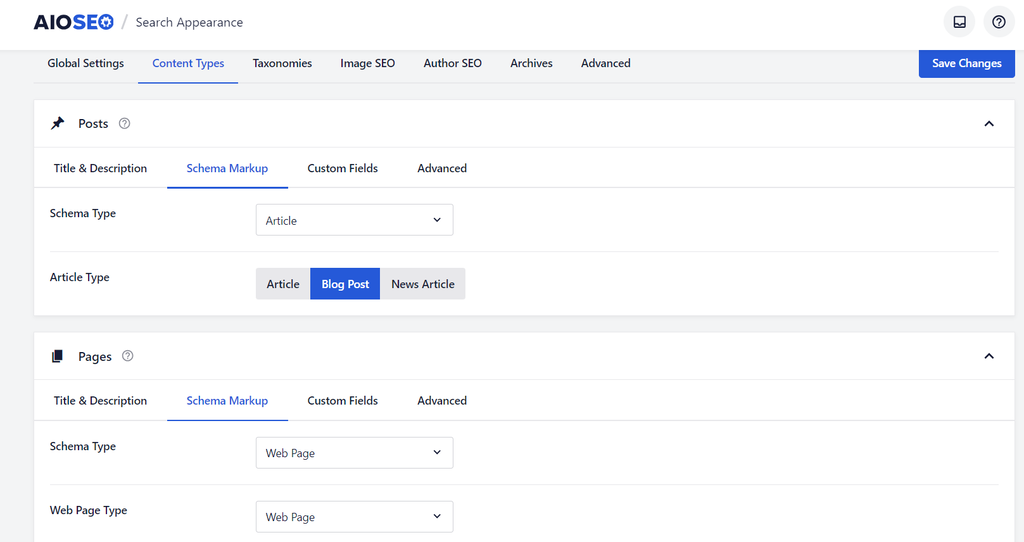1024x542 pixels.
Task: Open the Web Page Type dropdown
Action: point(354,517)
